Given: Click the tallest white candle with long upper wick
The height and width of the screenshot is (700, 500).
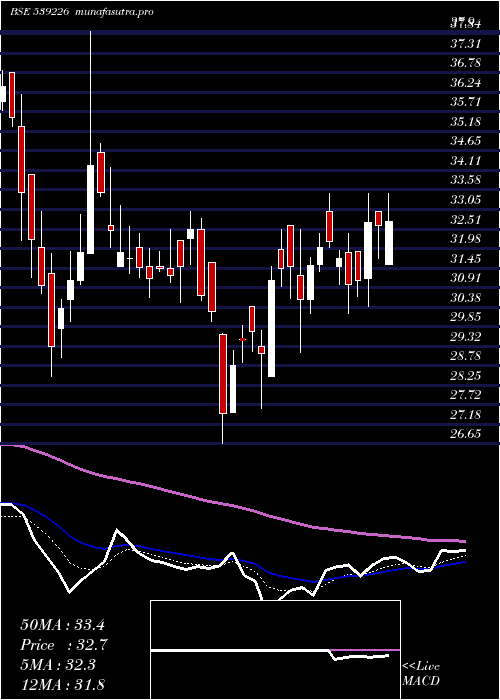Looking at the screenshot, I should tap(91, 209).
